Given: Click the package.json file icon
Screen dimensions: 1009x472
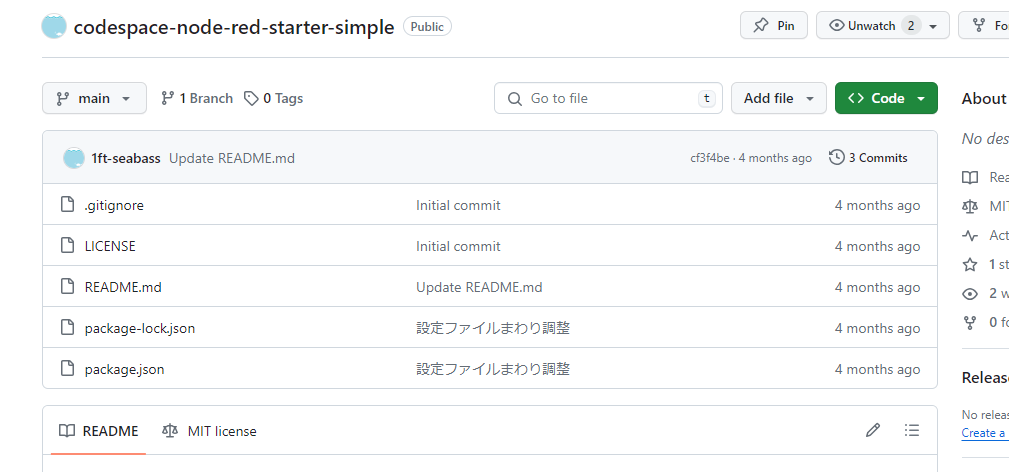Looking at the screenshot, I should 68,369.
